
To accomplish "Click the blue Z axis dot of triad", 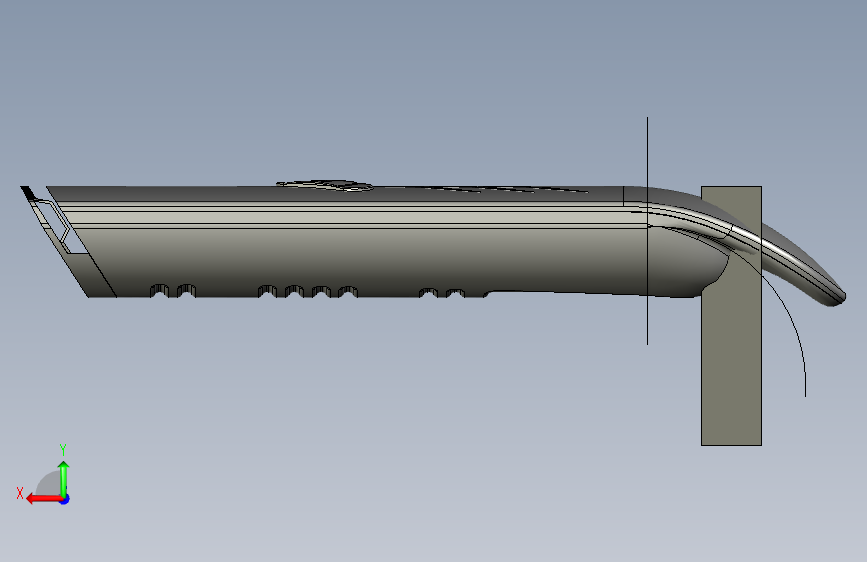I will pyautogui.click(x=65, y=499).
